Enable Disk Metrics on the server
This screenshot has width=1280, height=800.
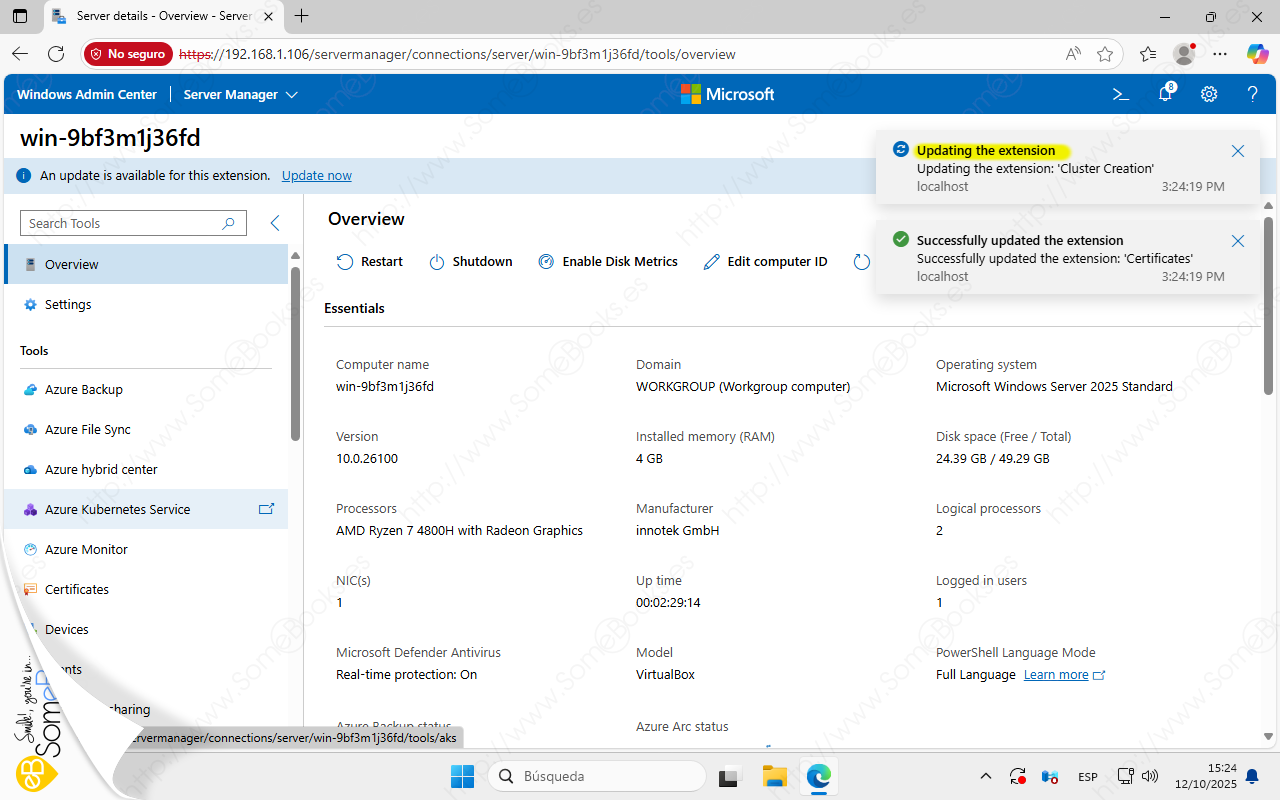click(x=608, y=262)
